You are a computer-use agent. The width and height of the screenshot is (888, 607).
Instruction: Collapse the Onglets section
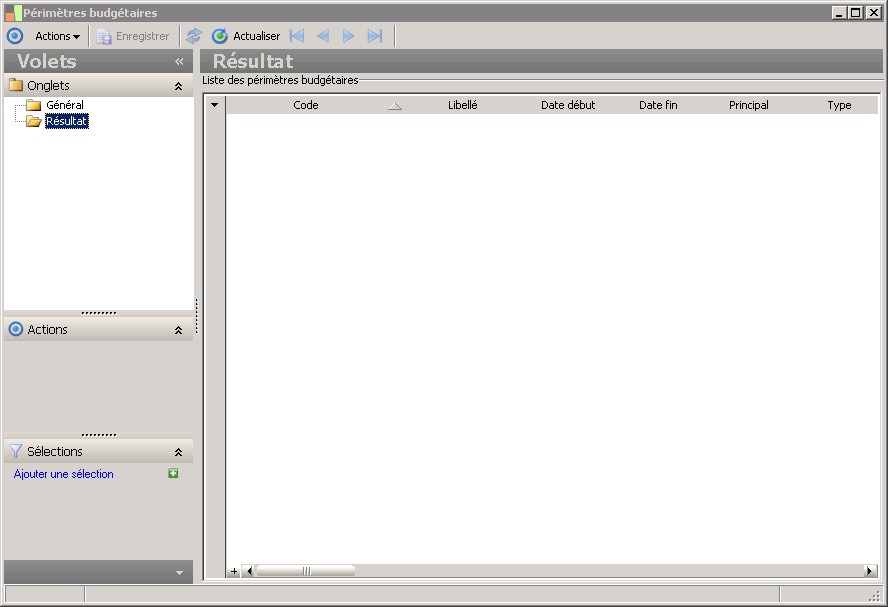click(x=178, y=86)
